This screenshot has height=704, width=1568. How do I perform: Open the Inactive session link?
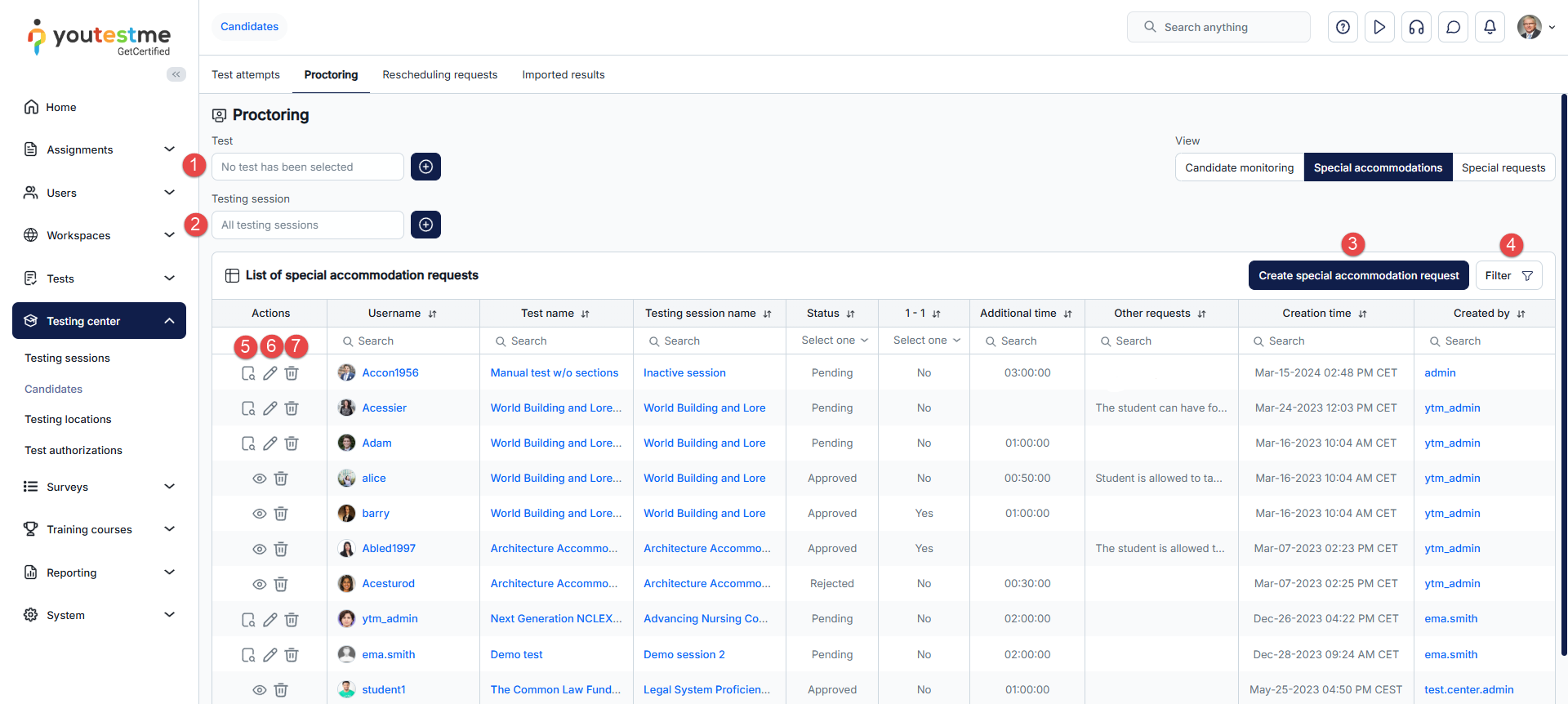coord(684,373)
